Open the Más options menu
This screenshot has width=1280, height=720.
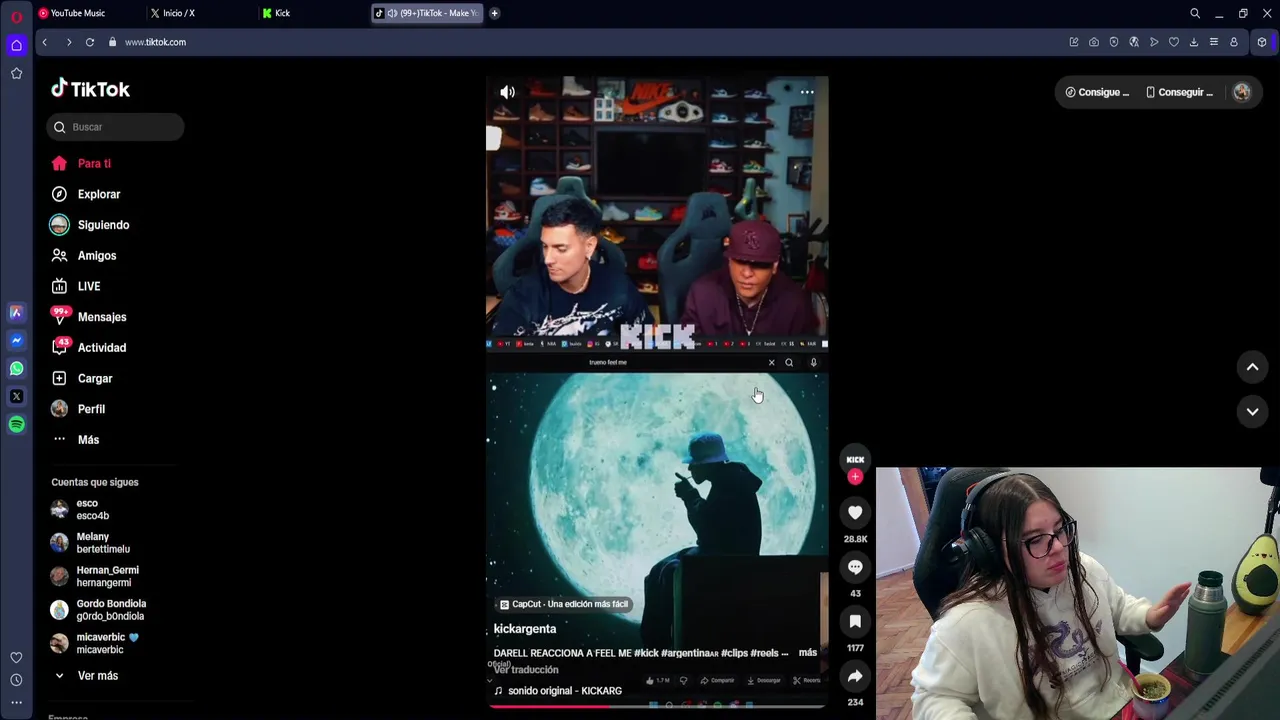(x=75, y=440)
